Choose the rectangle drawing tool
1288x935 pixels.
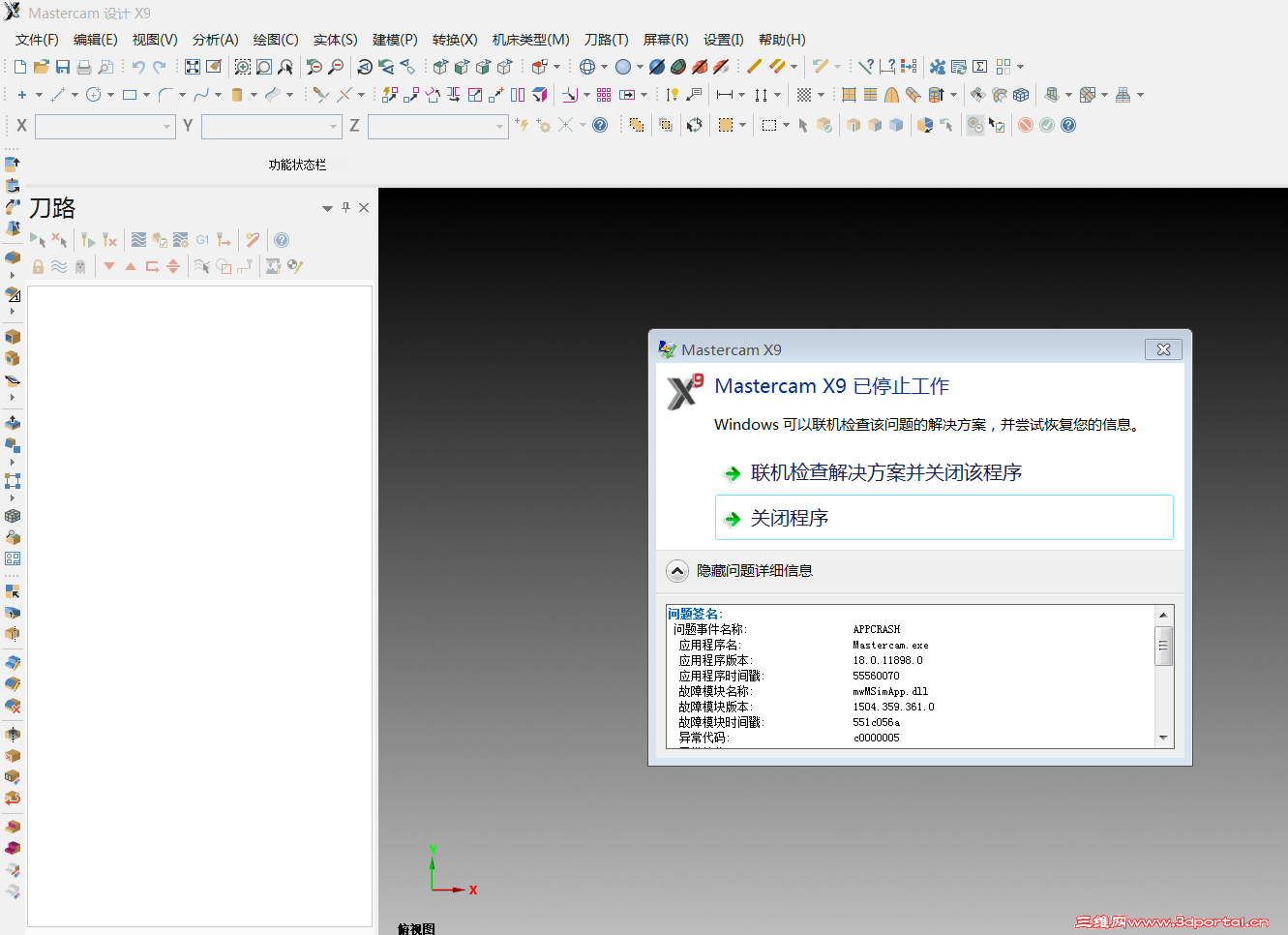point(130,95)
